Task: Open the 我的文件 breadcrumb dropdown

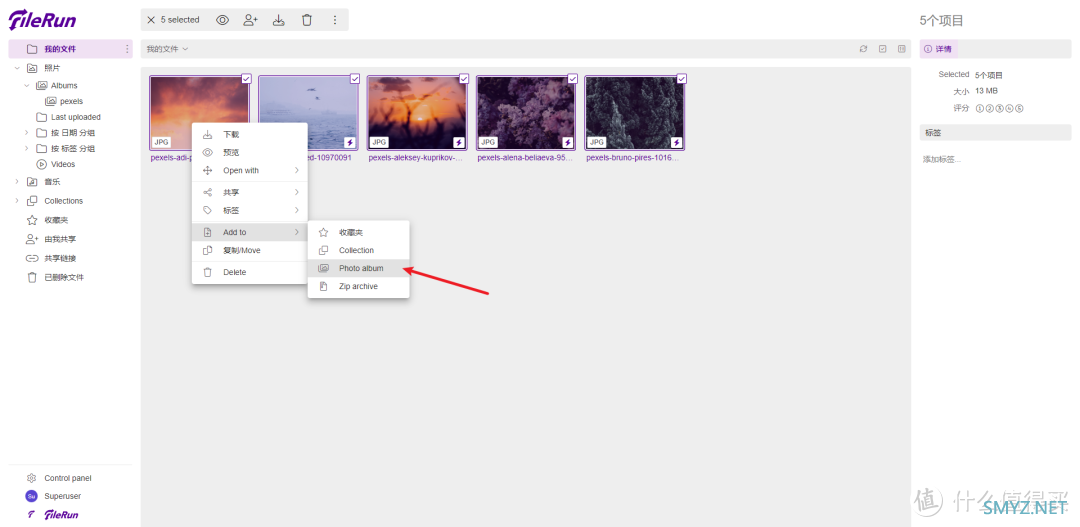Action: (x=167, y=49)
